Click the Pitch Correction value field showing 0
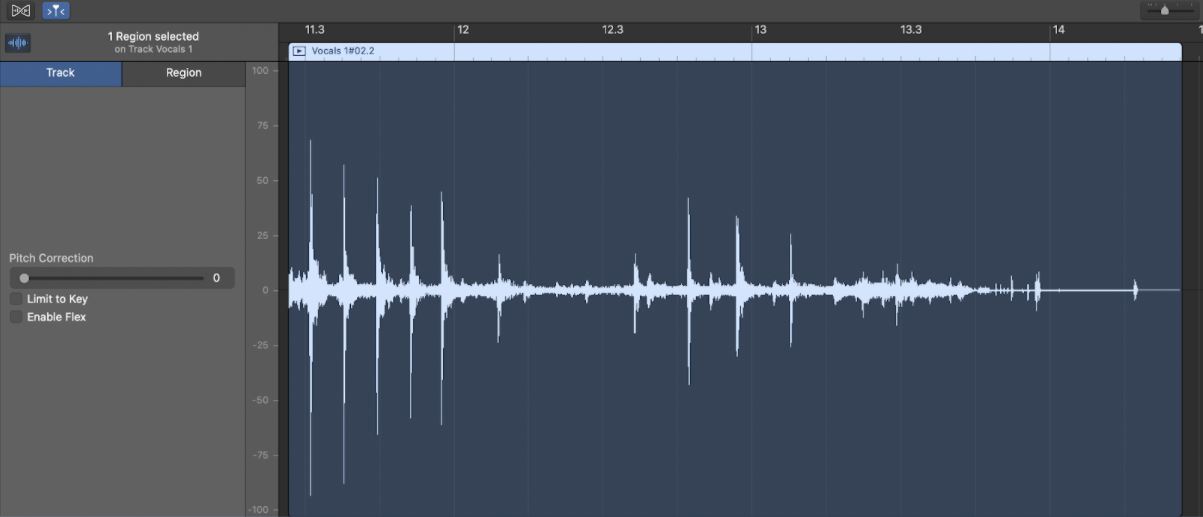This screenshot has height=517, width=1203. point(216,278)
